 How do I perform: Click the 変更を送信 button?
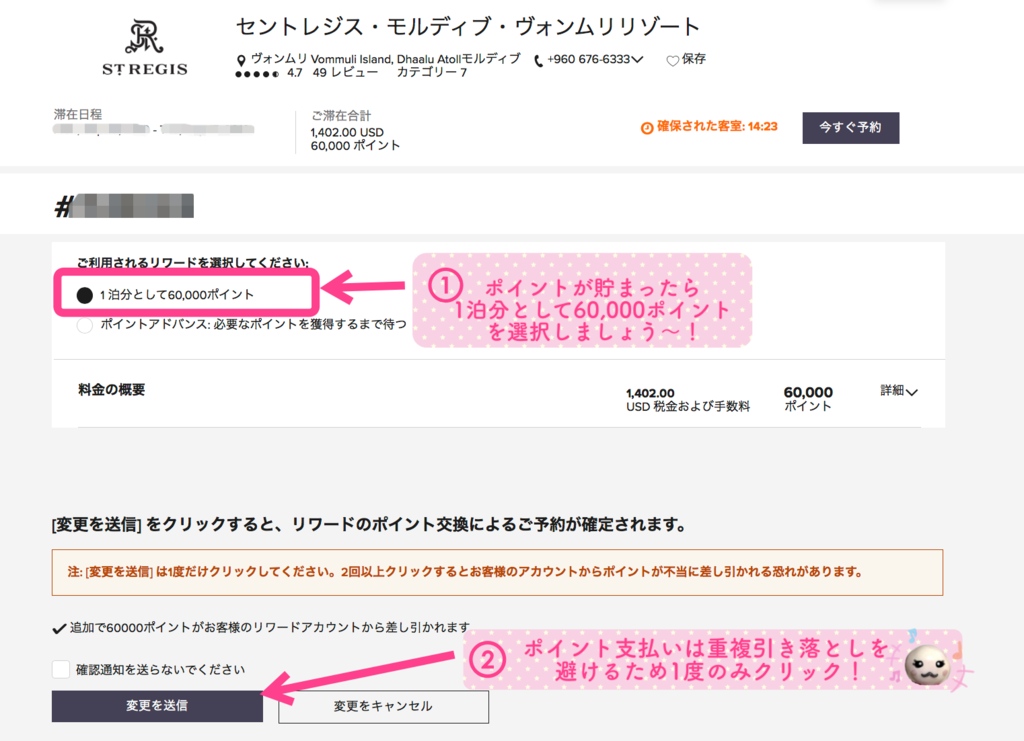(x=157, y=706)
